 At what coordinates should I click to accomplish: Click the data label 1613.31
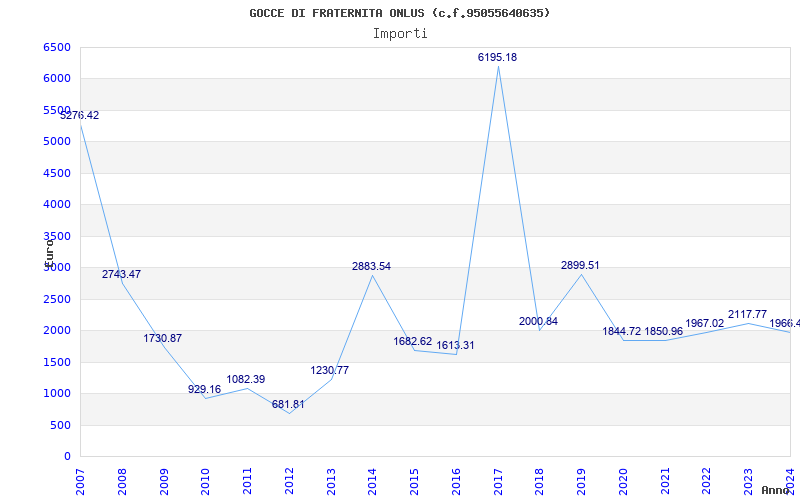(x=455, y=345)
